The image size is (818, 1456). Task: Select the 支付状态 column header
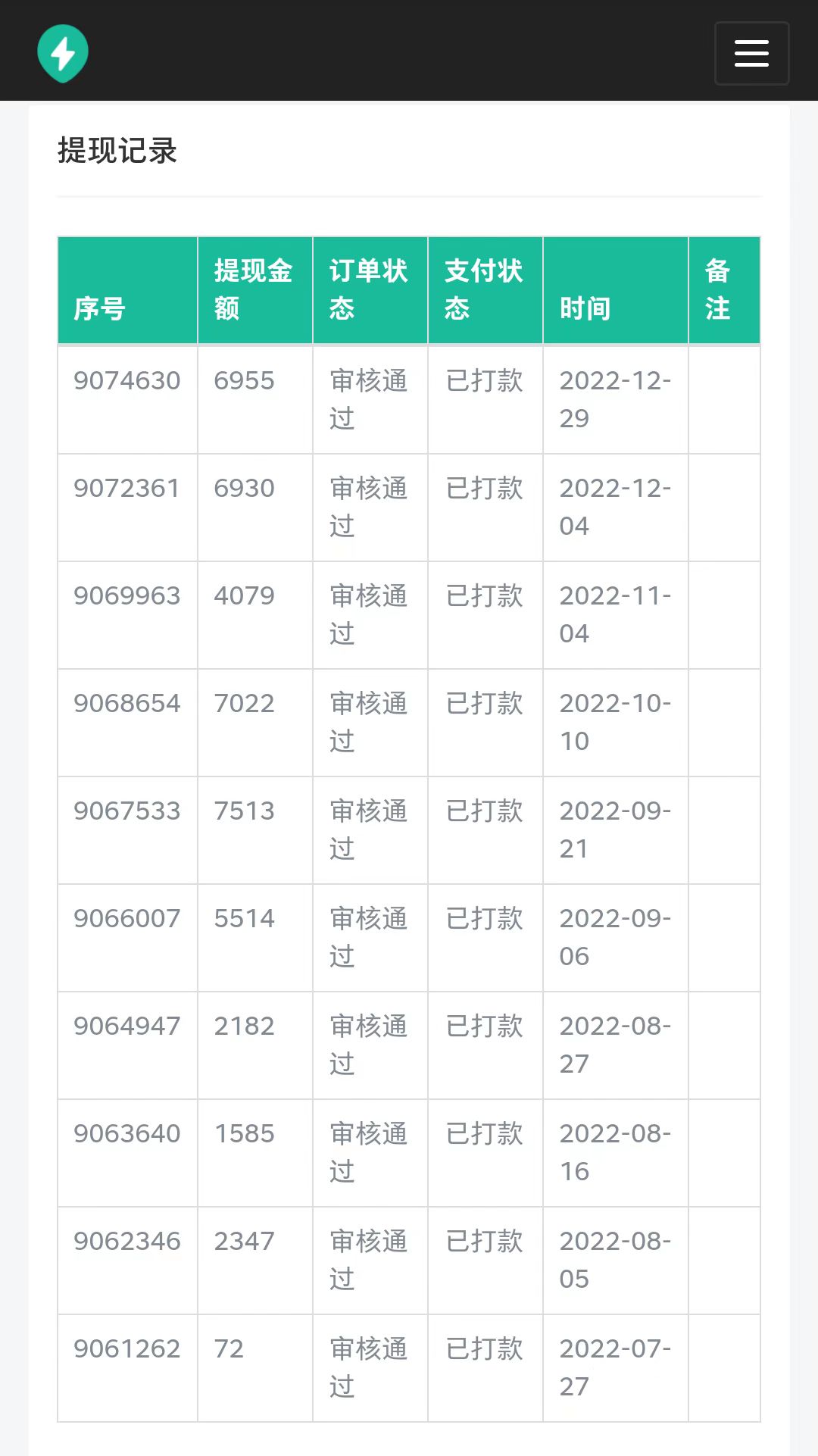pyautogui.click(x=483, y=289)
